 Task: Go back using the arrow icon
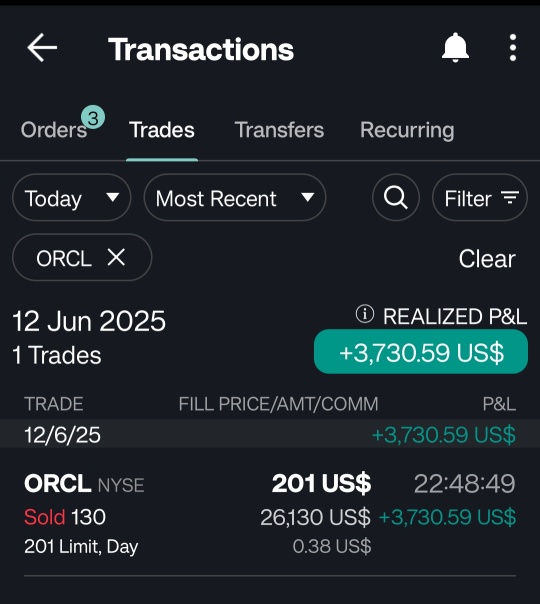click(42, 48)
